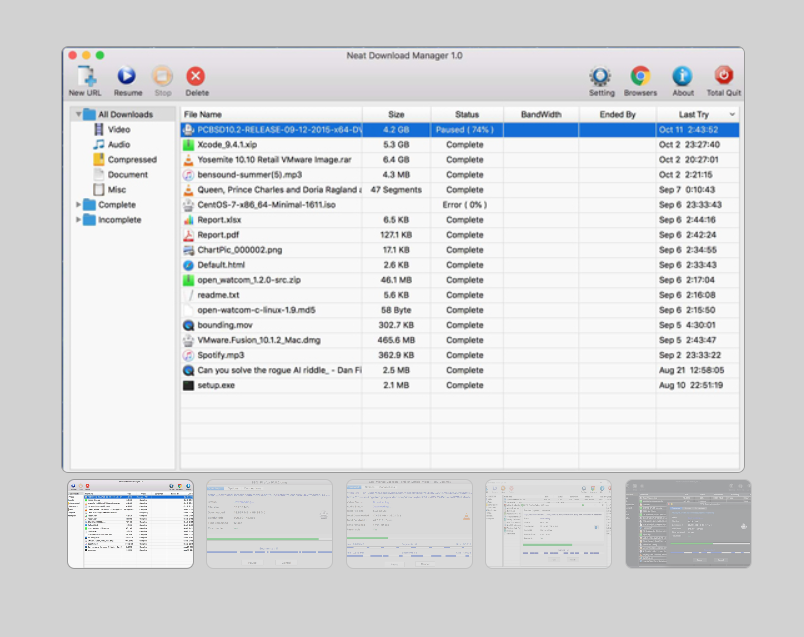
Task: Click the Report.pdf document icon
Action: [189, 235]
